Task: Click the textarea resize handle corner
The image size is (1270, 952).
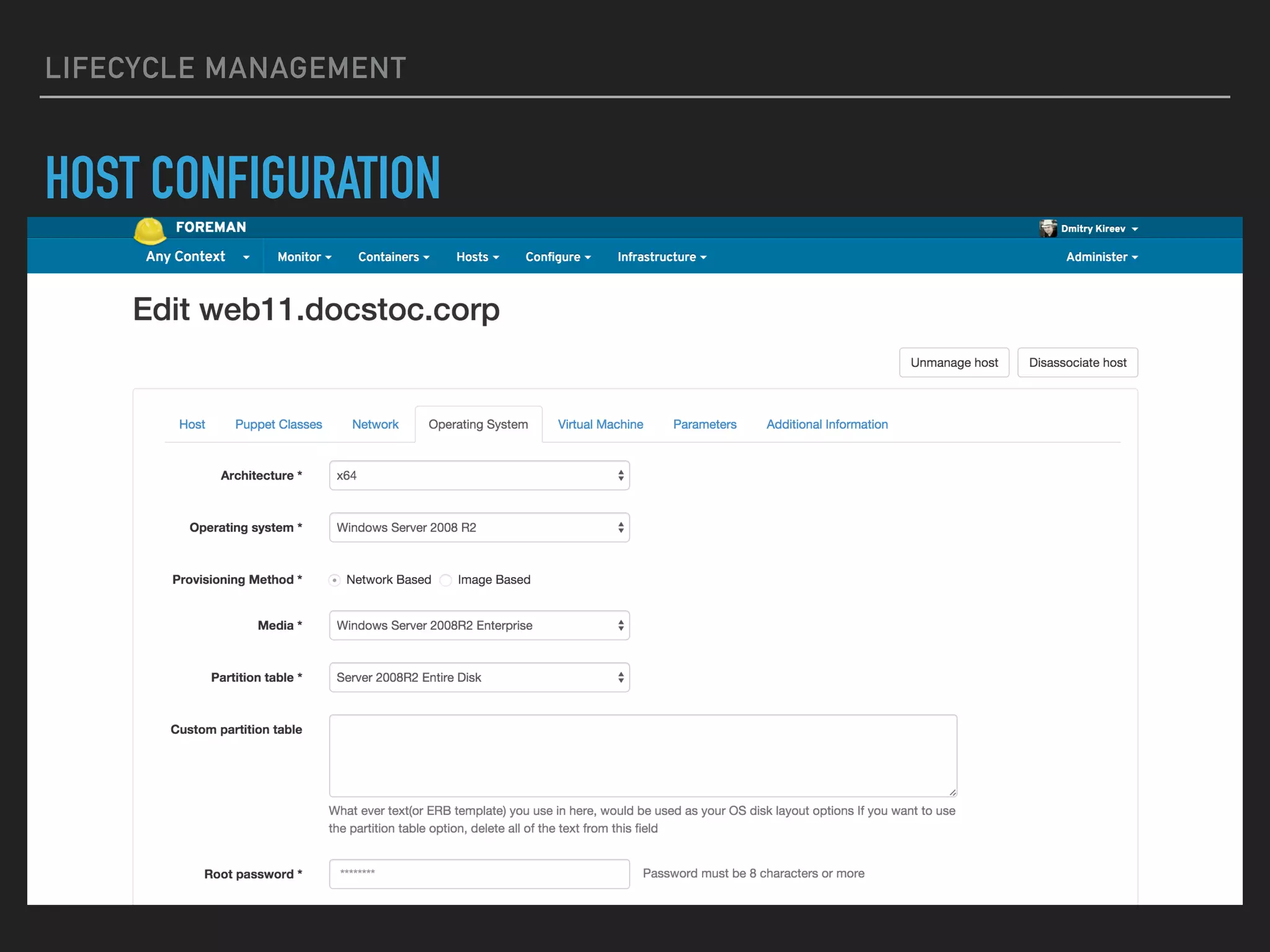Action: pos(952,792)
